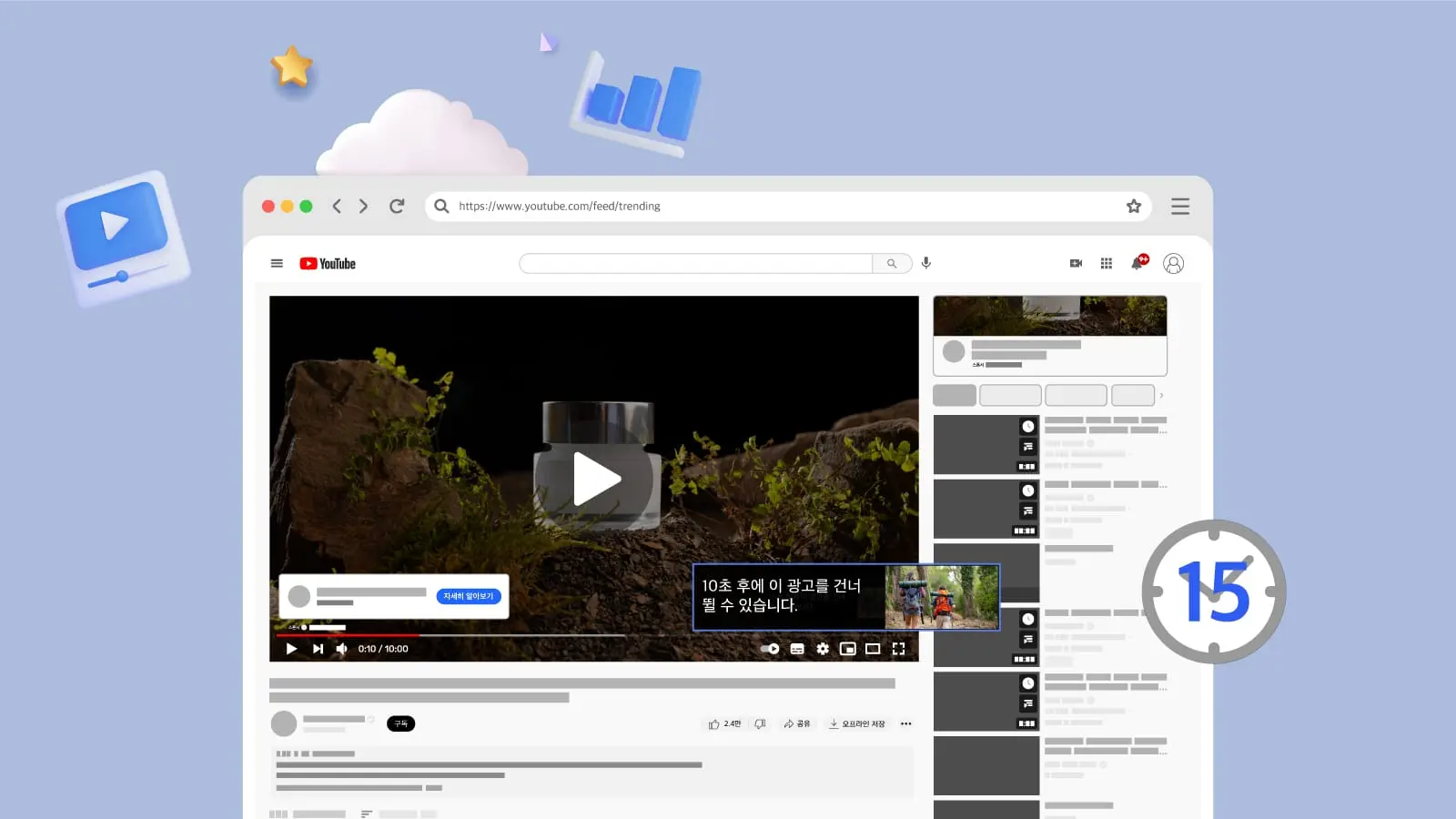Enter fullscreen mode in video player
This screenshot has width=1456, height=819.
(x=898, y=649)
